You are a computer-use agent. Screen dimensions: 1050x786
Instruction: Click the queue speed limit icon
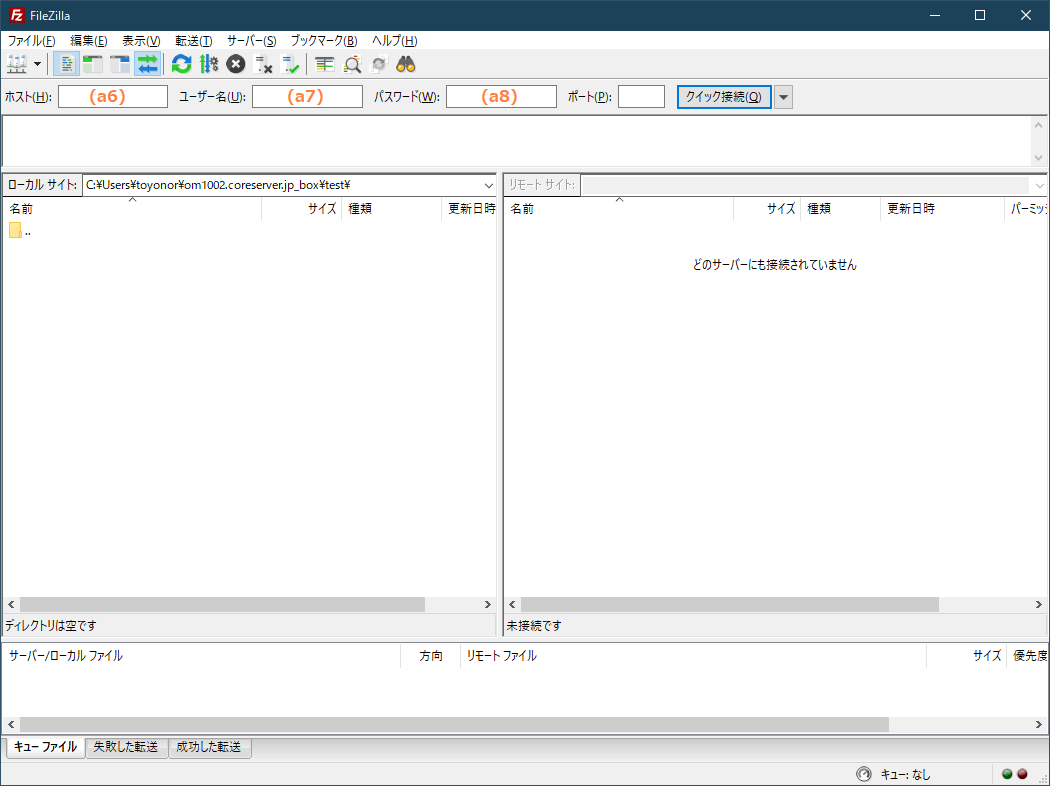click(x=864, y=774)
